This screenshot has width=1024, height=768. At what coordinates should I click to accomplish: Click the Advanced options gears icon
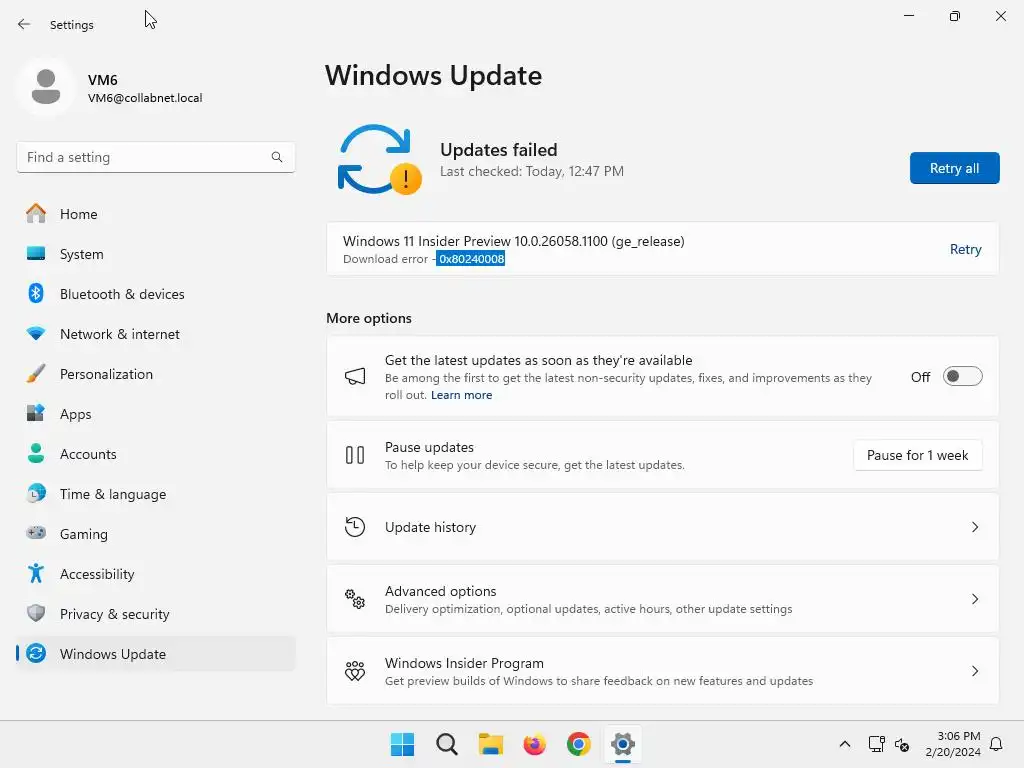click(355, 599)
